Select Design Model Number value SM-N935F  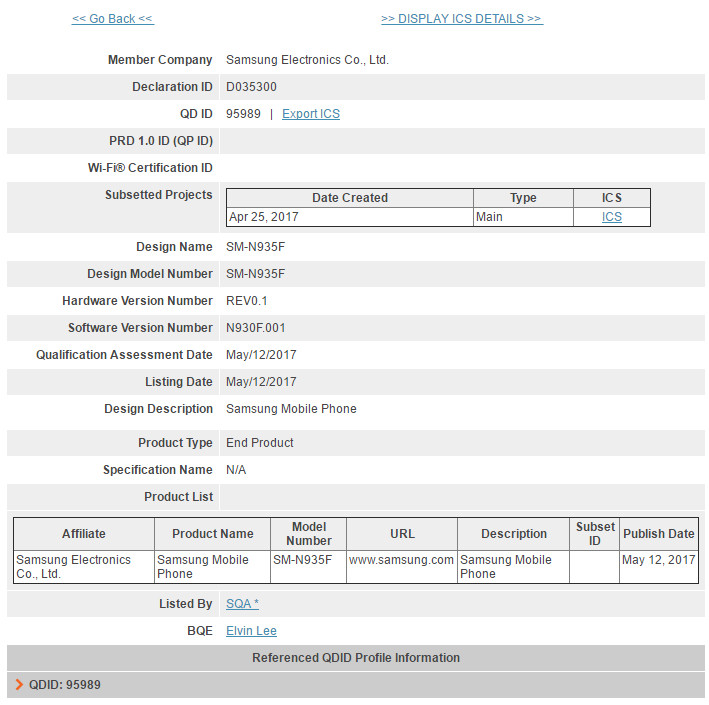pyautogui.click(x=255, y=274)
